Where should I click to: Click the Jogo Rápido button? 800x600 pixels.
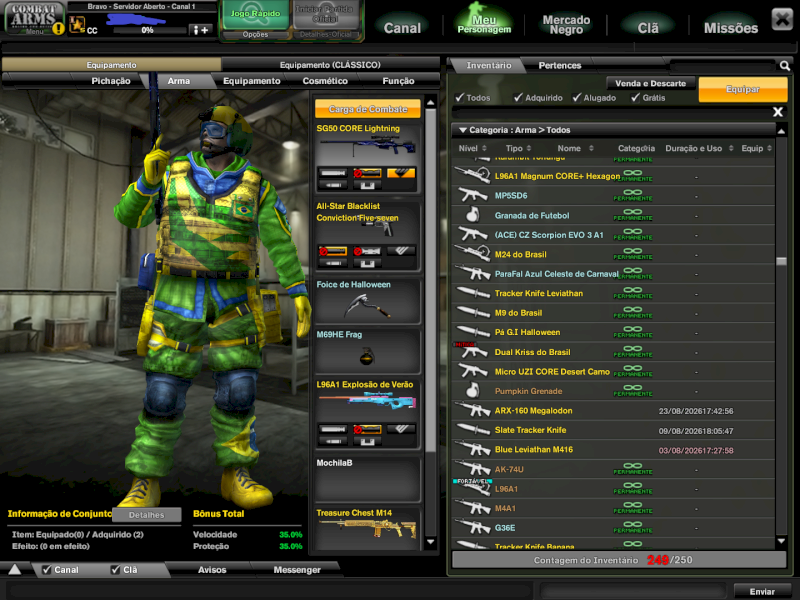(255, 15)
